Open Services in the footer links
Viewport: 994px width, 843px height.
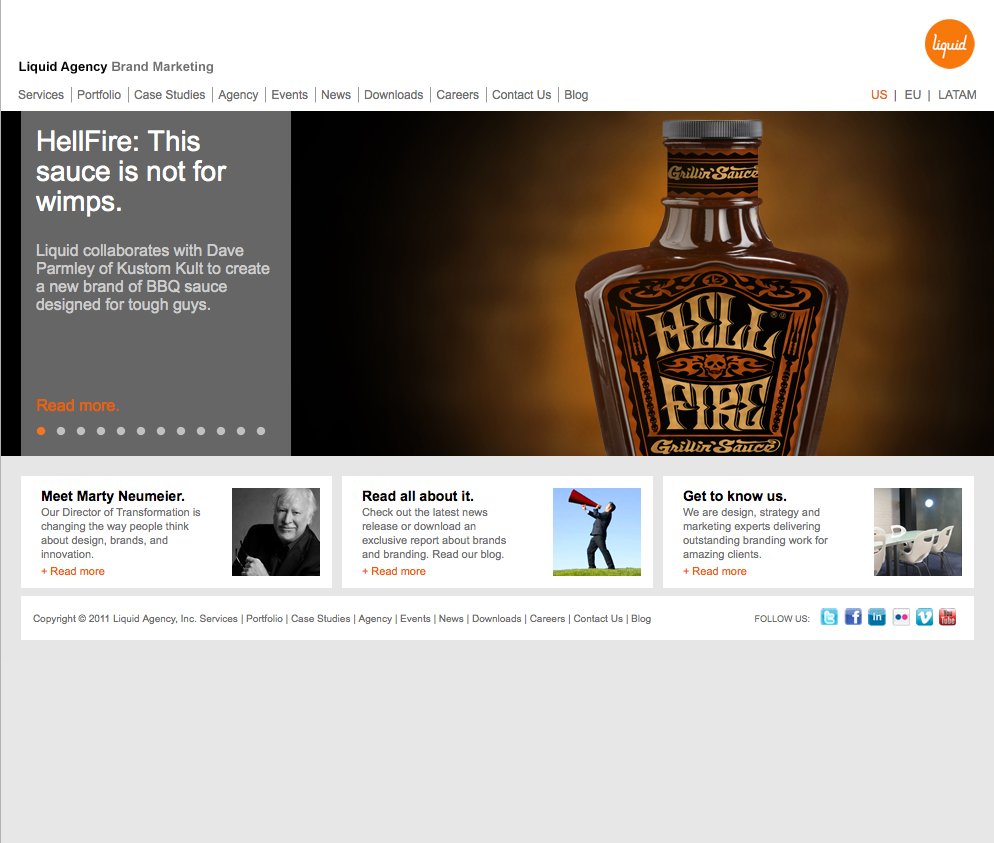[219, 619]
